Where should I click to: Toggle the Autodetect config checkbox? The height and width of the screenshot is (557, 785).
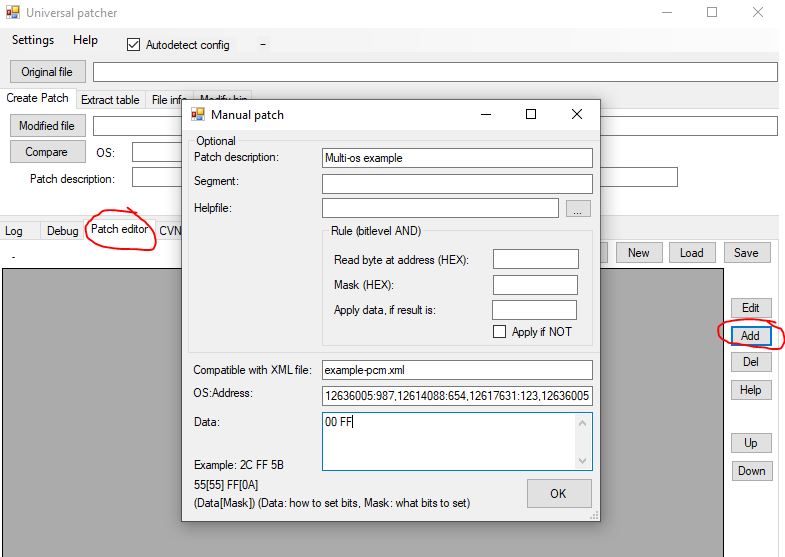tap(133, 45)
